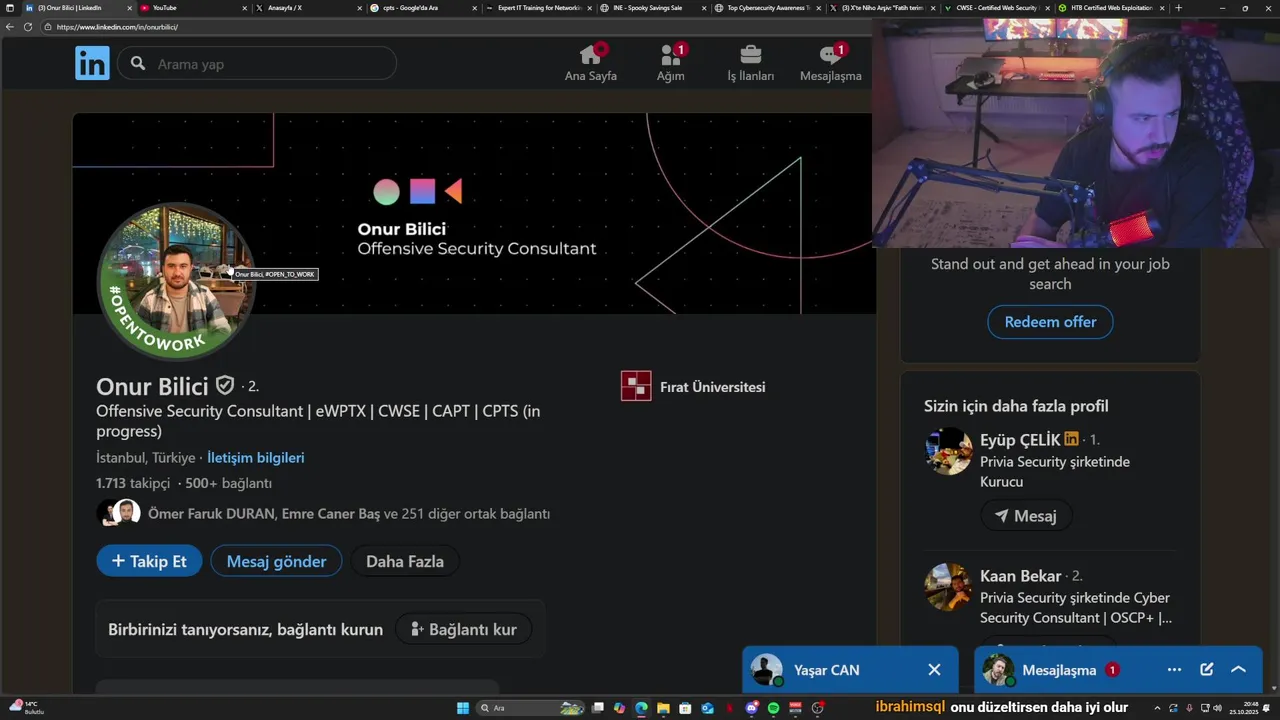Open Mesajlaşma overlay three-dot options

[1174, 670]
